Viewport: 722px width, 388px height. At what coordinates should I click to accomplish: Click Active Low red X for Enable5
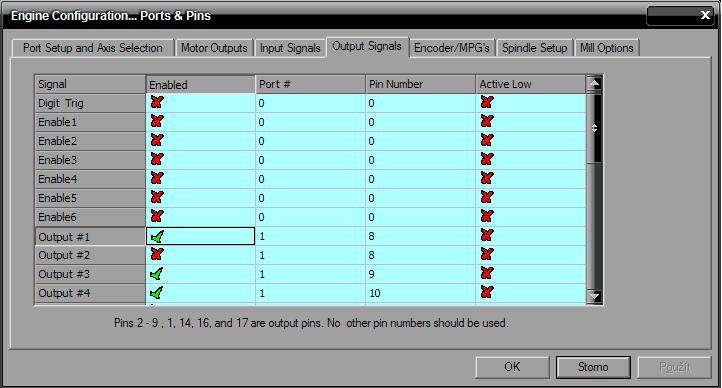pyautogui.click(x=487, y=197)
